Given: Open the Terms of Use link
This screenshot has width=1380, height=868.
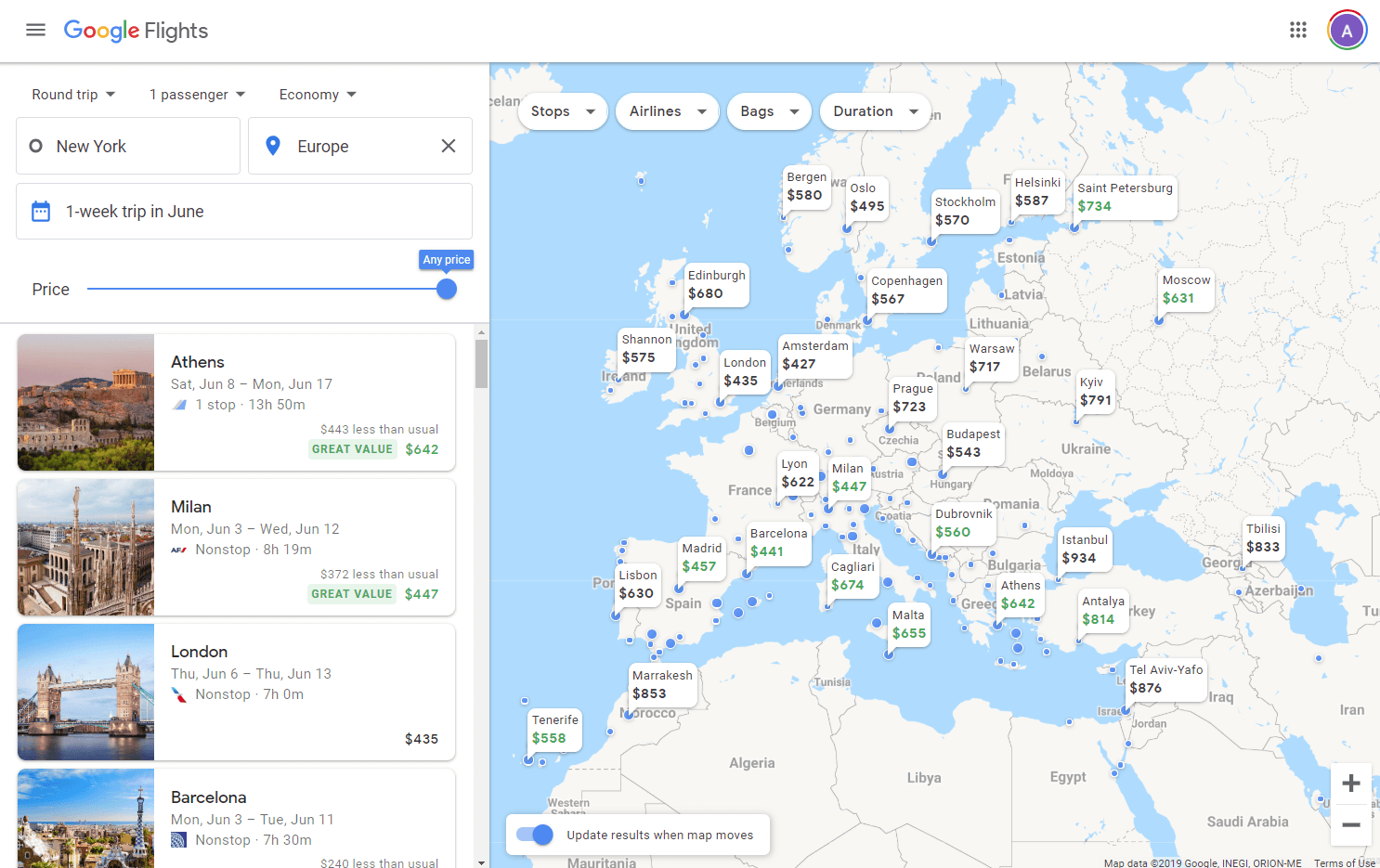Looking at the screenshot, I should pyautogui.click(x=1344, y=862).
